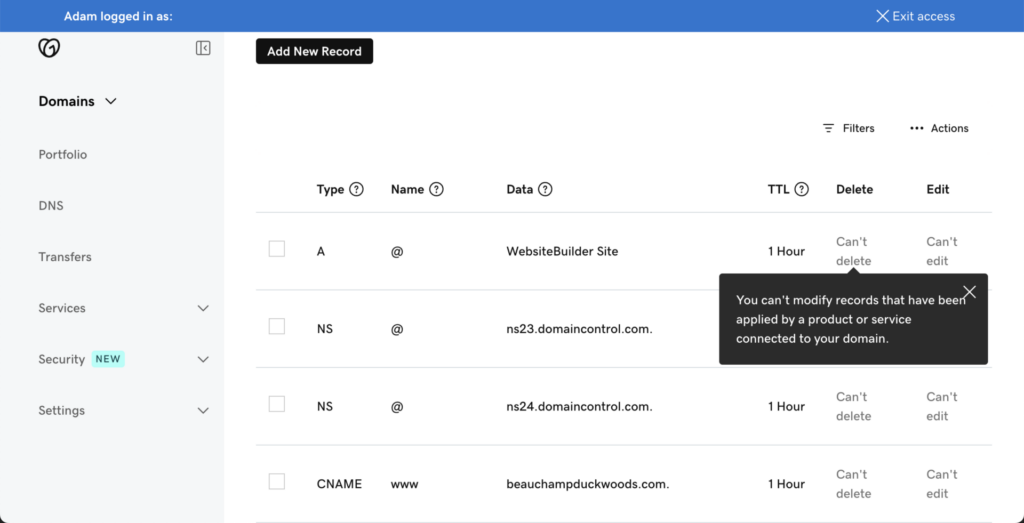This screenshot has width=1024, height=523.
Task: Click the 1 Hour TTL of CNAME record
Action: pyautogui.click(x=786, y=484)
